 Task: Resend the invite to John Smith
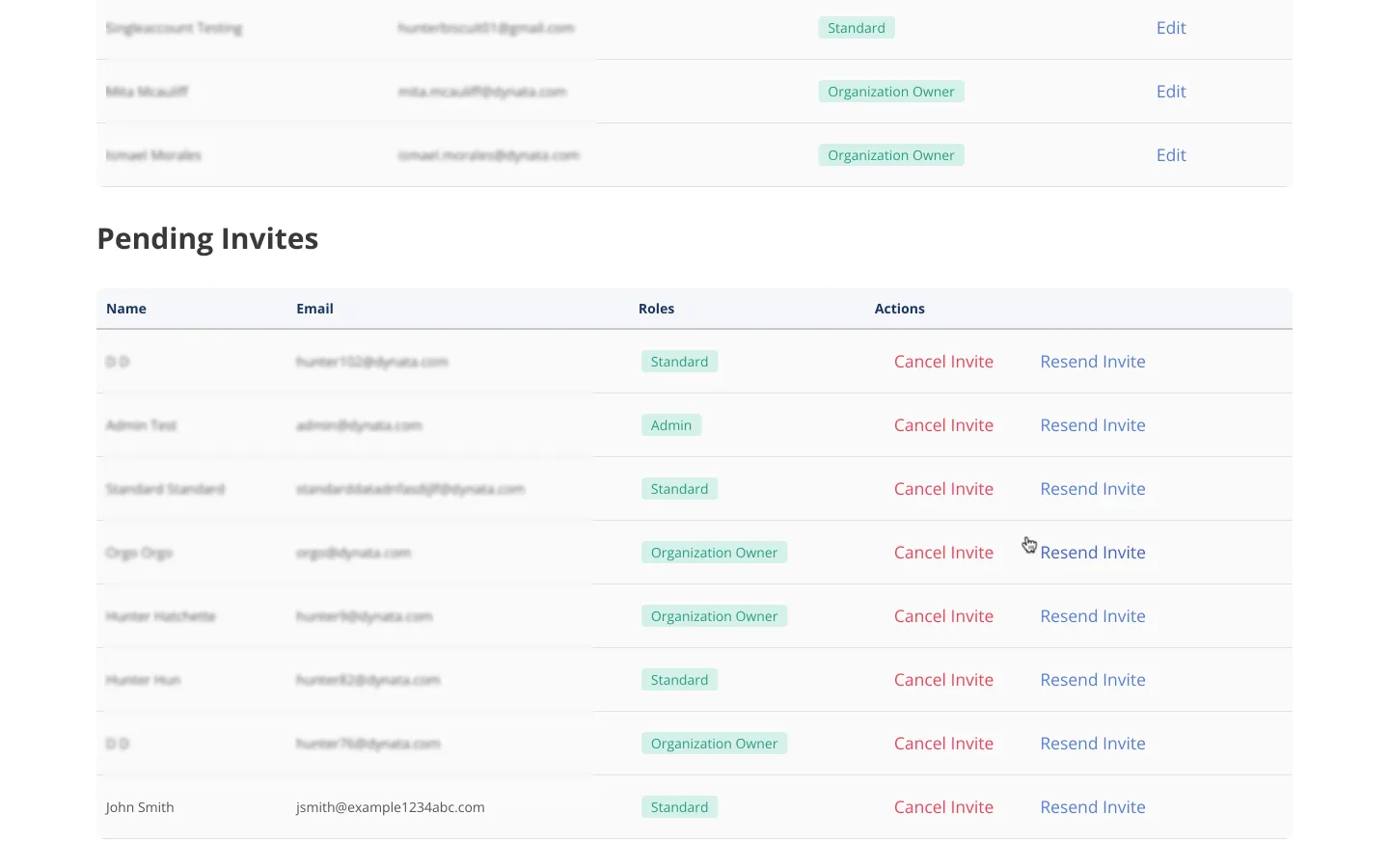(x=1092, y=807)
